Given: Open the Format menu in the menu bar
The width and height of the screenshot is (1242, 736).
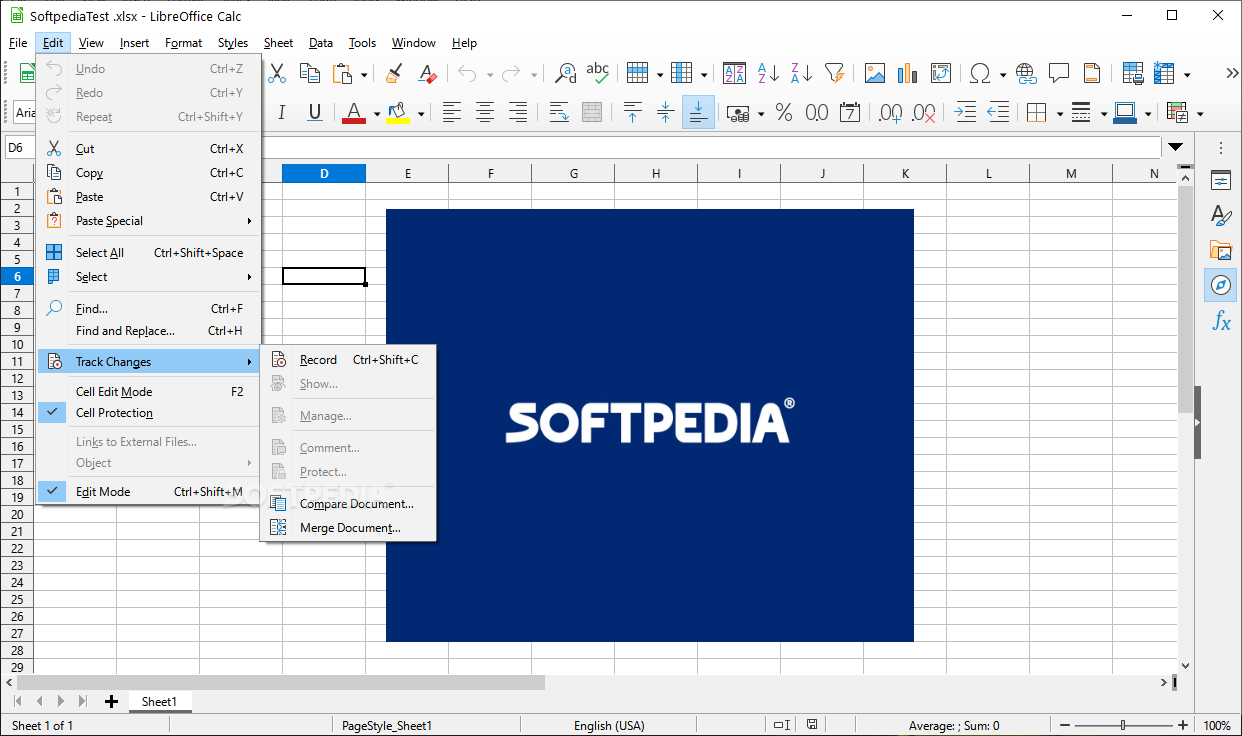Looking at the screenshot, I should tap(184, 43).
